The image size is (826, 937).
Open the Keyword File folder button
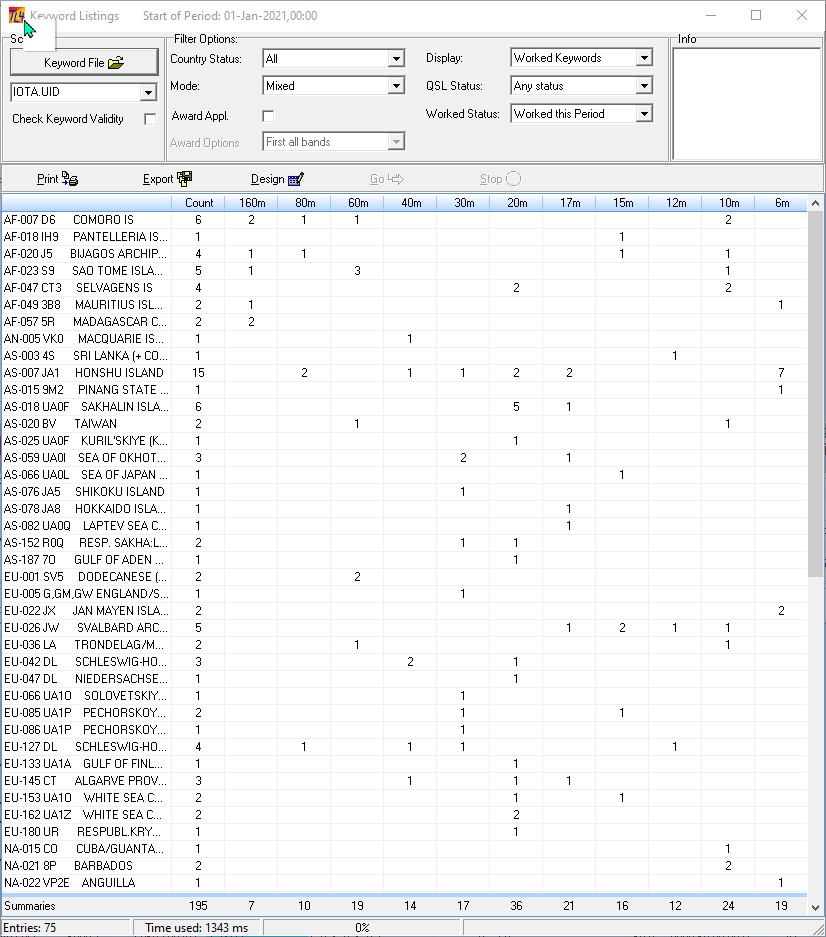pos(84,62)
